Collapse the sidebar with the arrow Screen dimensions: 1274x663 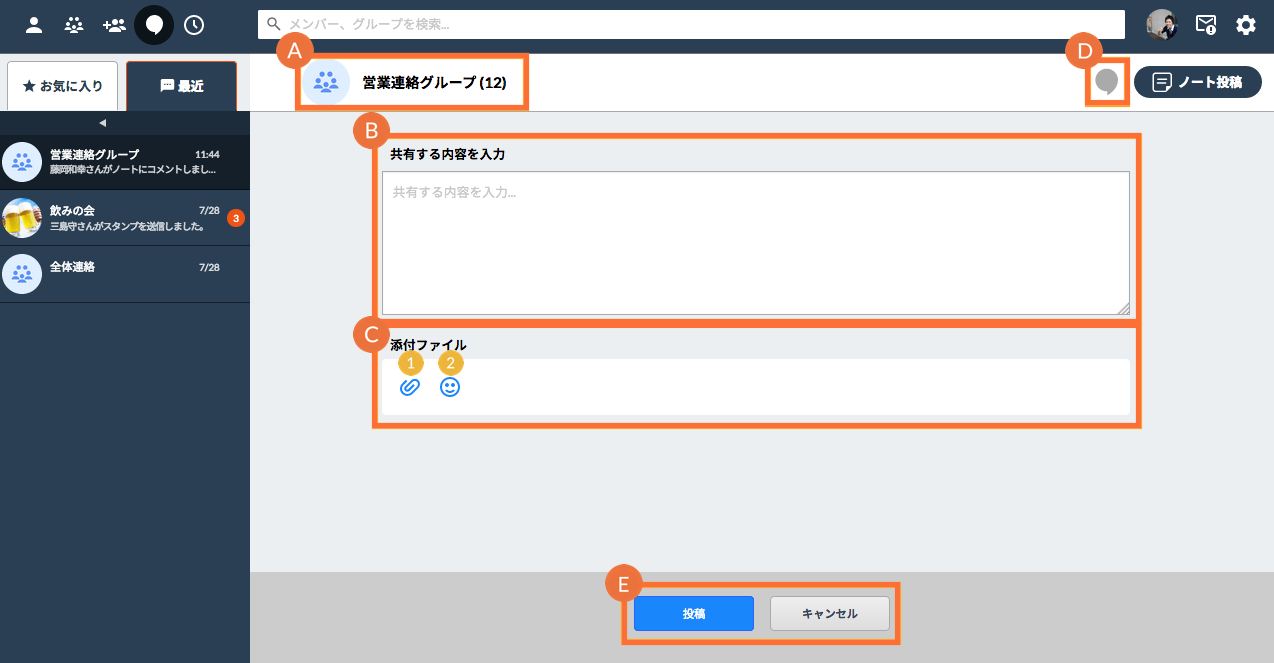tap(102, 123)
